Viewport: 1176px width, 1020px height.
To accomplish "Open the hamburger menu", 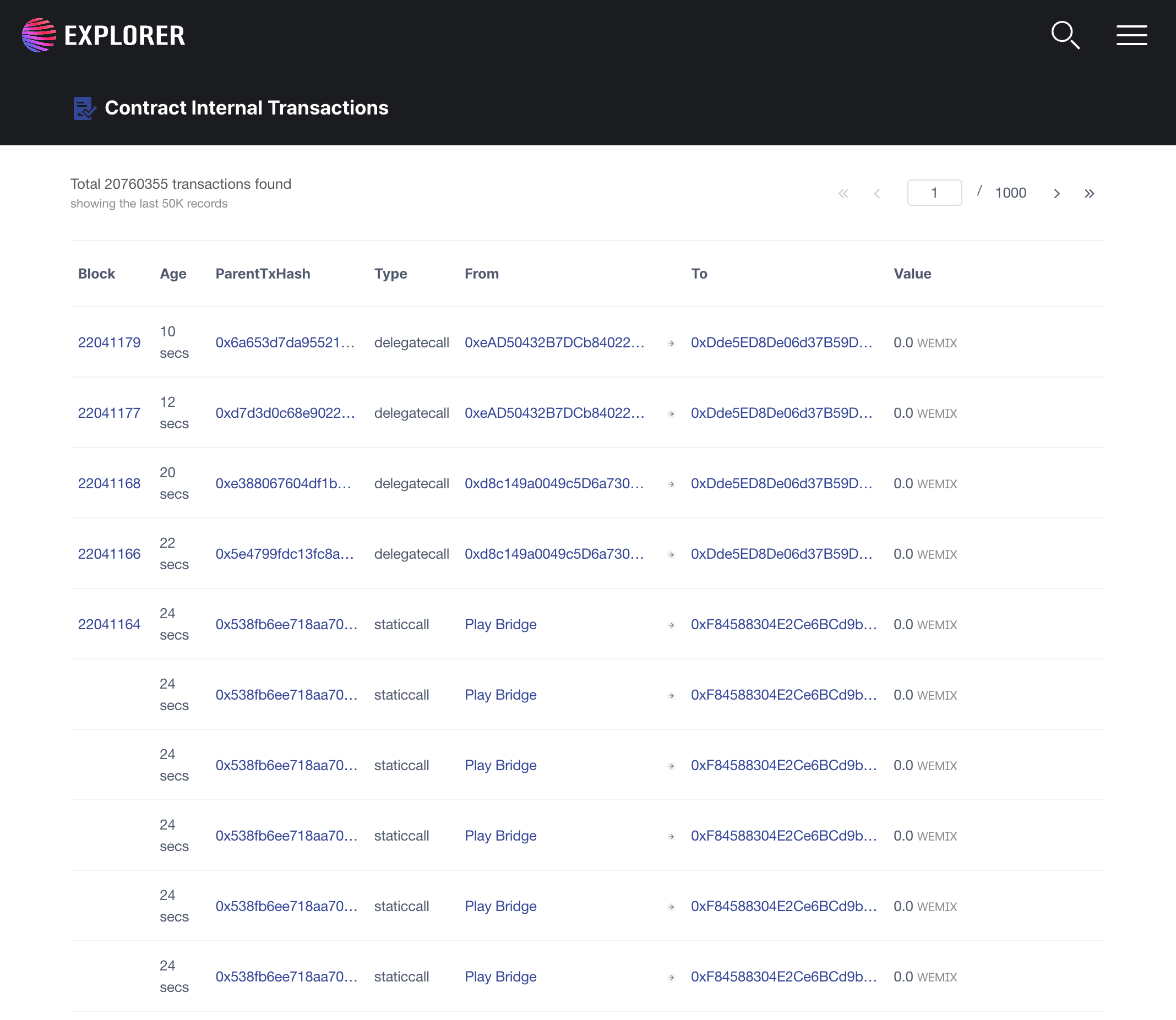I will tap(1131, 35).
